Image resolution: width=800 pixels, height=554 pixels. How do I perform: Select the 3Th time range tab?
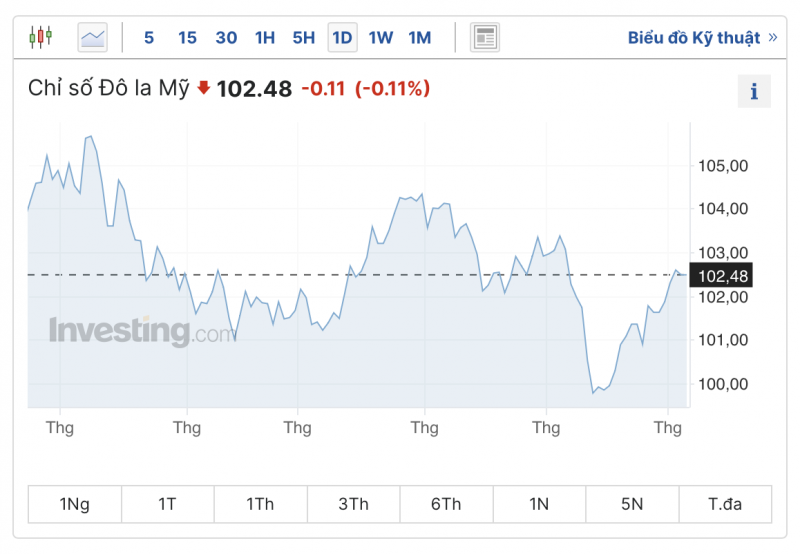354,504
